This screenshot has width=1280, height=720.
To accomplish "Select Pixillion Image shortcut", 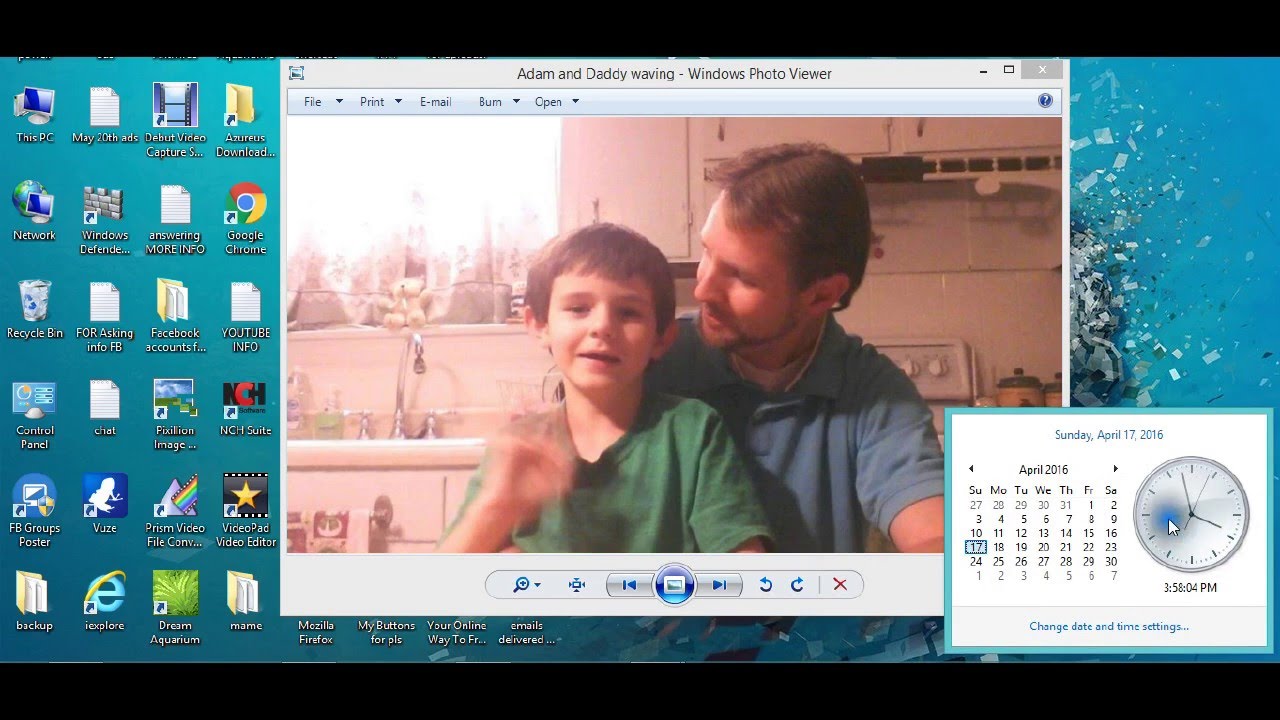I will (175, 414).
